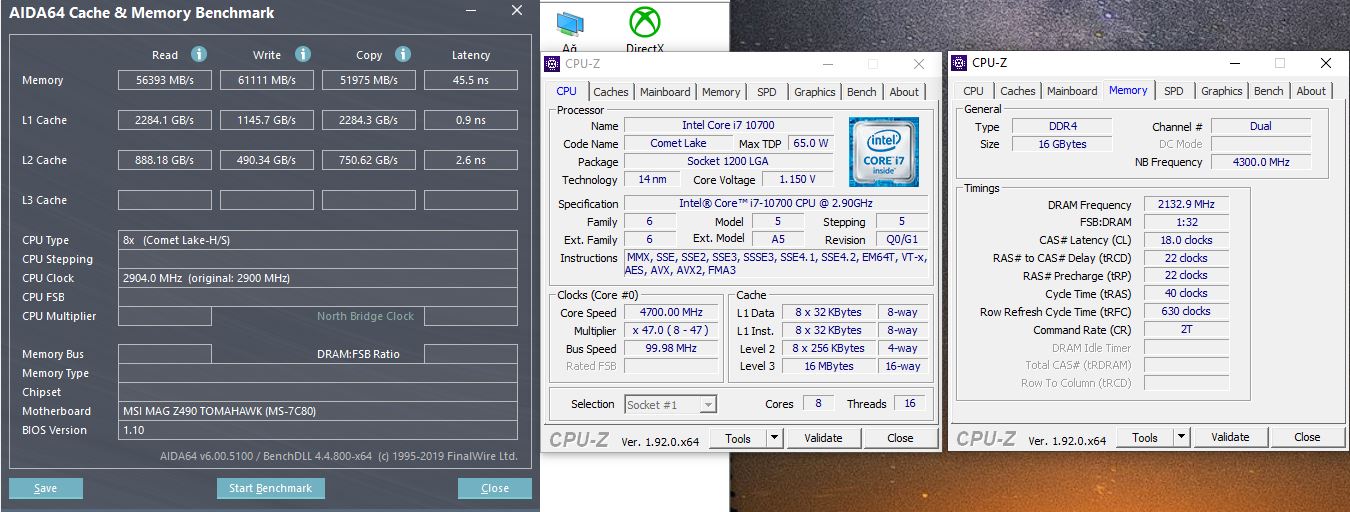Open the Socket #1 selection combo box
Screen dimensions: 1350x512
click(x=671, y=405)
